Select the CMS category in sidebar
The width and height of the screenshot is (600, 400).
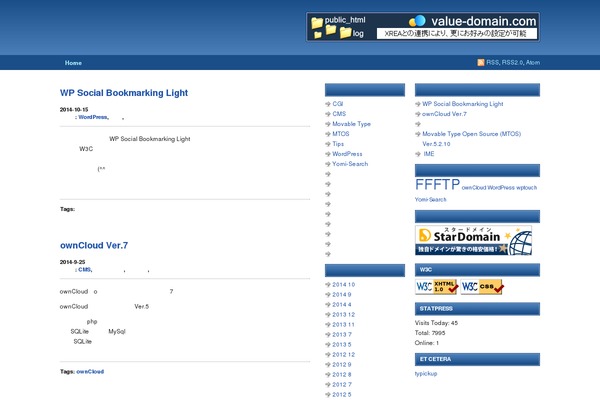339,114
